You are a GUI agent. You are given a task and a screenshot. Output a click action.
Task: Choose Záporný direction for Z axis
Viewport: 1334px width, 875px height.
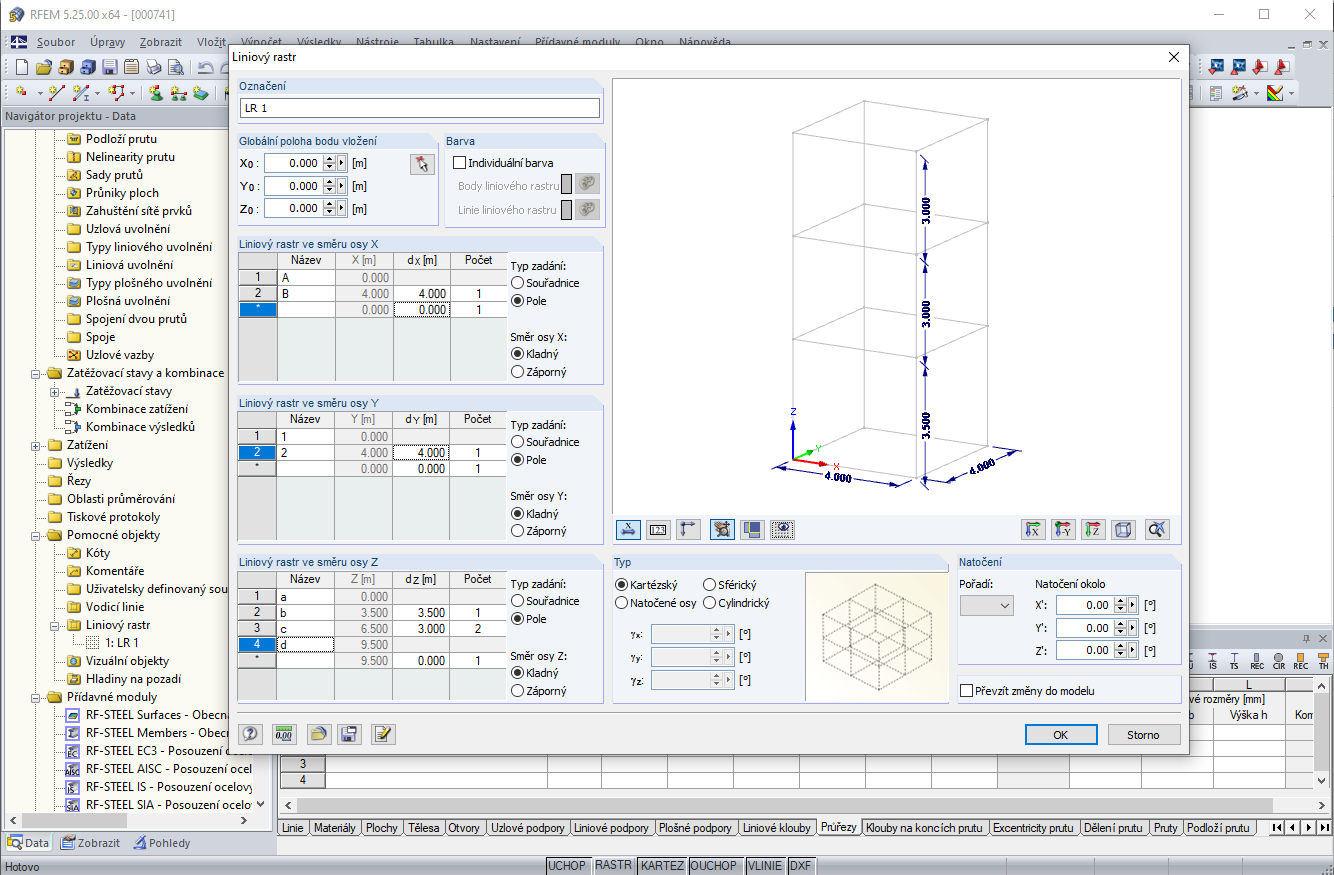tap(517, 690)
